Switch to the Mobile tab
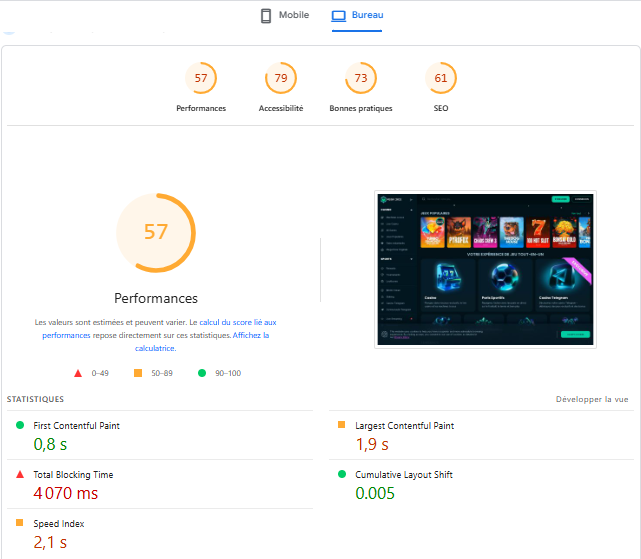Image resolution: width=641 pixels, height=559 pixels. [284, 16]
